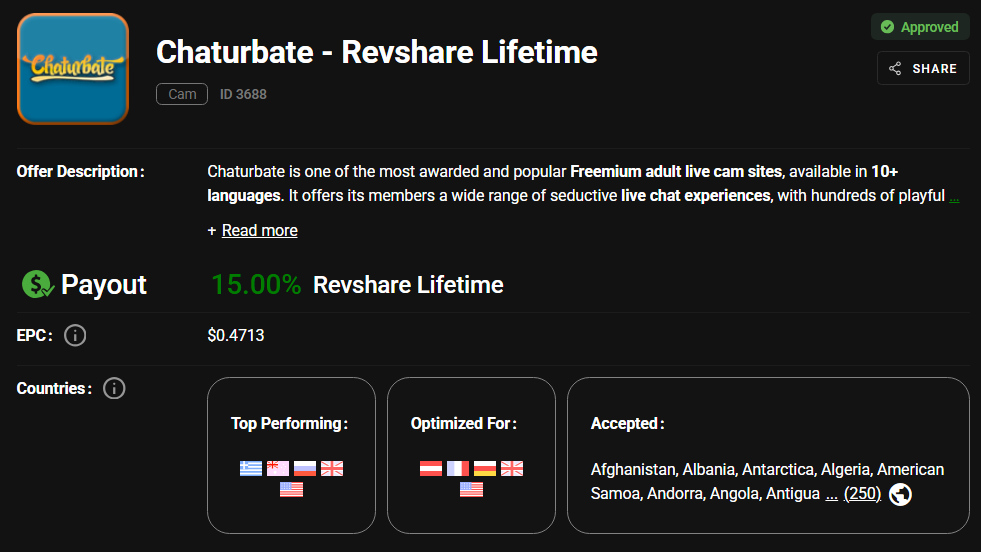Click Germany flag in Optimized For
981x552 pixels.
(x=484, y=468)
